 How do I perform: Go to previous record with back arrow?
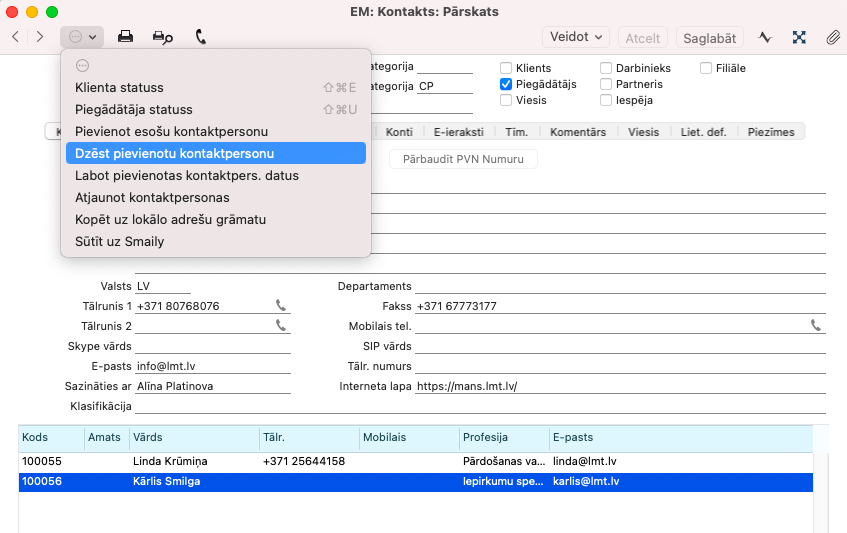pyautogui.click(x=15, y=37)
